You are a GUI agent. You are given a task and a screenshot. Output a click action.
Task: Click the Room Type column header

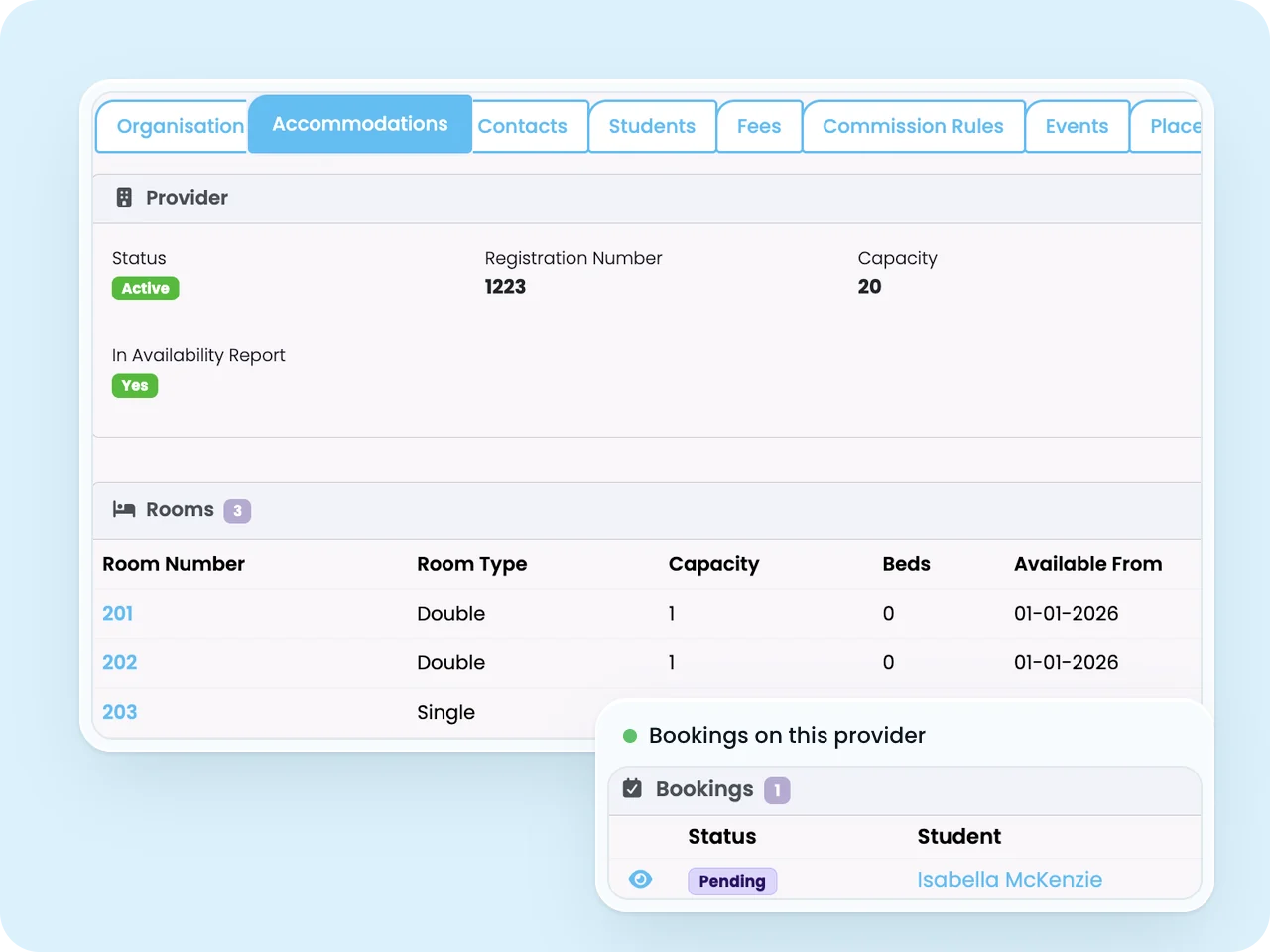pos(471,565)
